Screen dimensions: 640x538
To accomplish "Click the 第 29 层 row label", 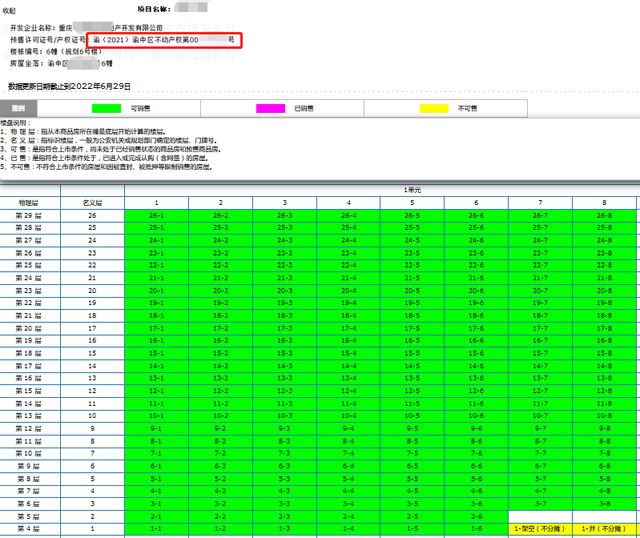I will [29, 216].
